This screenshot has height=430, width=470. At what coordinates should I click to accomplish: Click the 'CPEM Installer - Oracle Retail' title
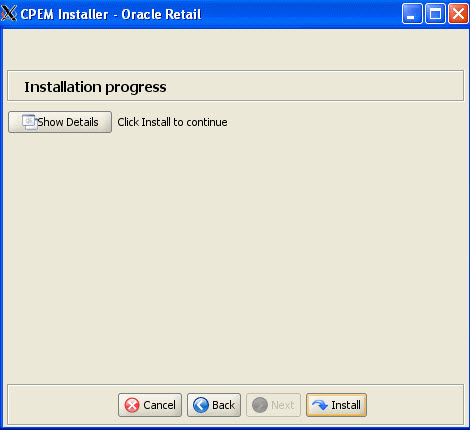click(x=111, y=14)
